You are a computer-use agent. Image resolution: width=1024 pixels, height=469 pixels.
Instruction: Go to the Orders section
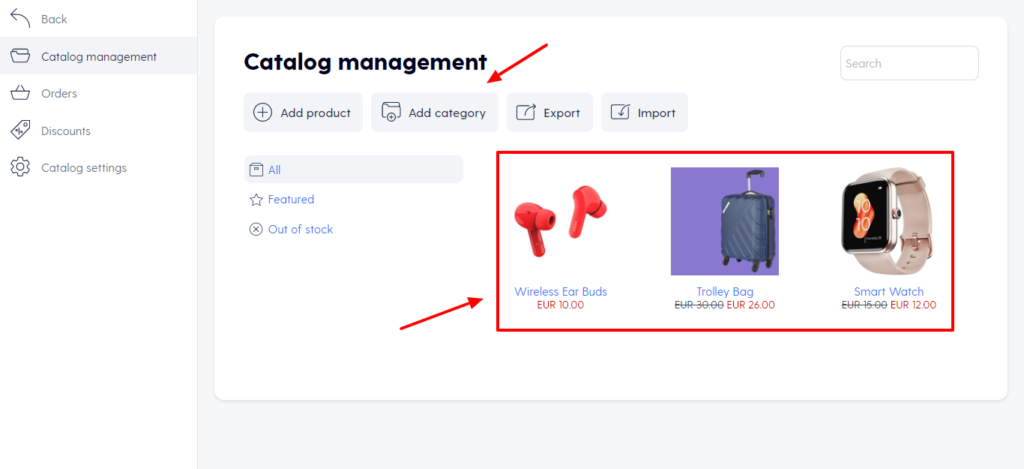point(59,93)
